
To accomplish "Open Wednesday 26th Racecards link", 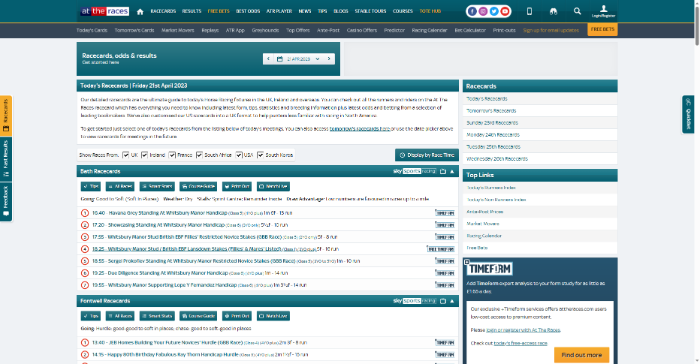I will pyautogui.click(x=497, y=159).
